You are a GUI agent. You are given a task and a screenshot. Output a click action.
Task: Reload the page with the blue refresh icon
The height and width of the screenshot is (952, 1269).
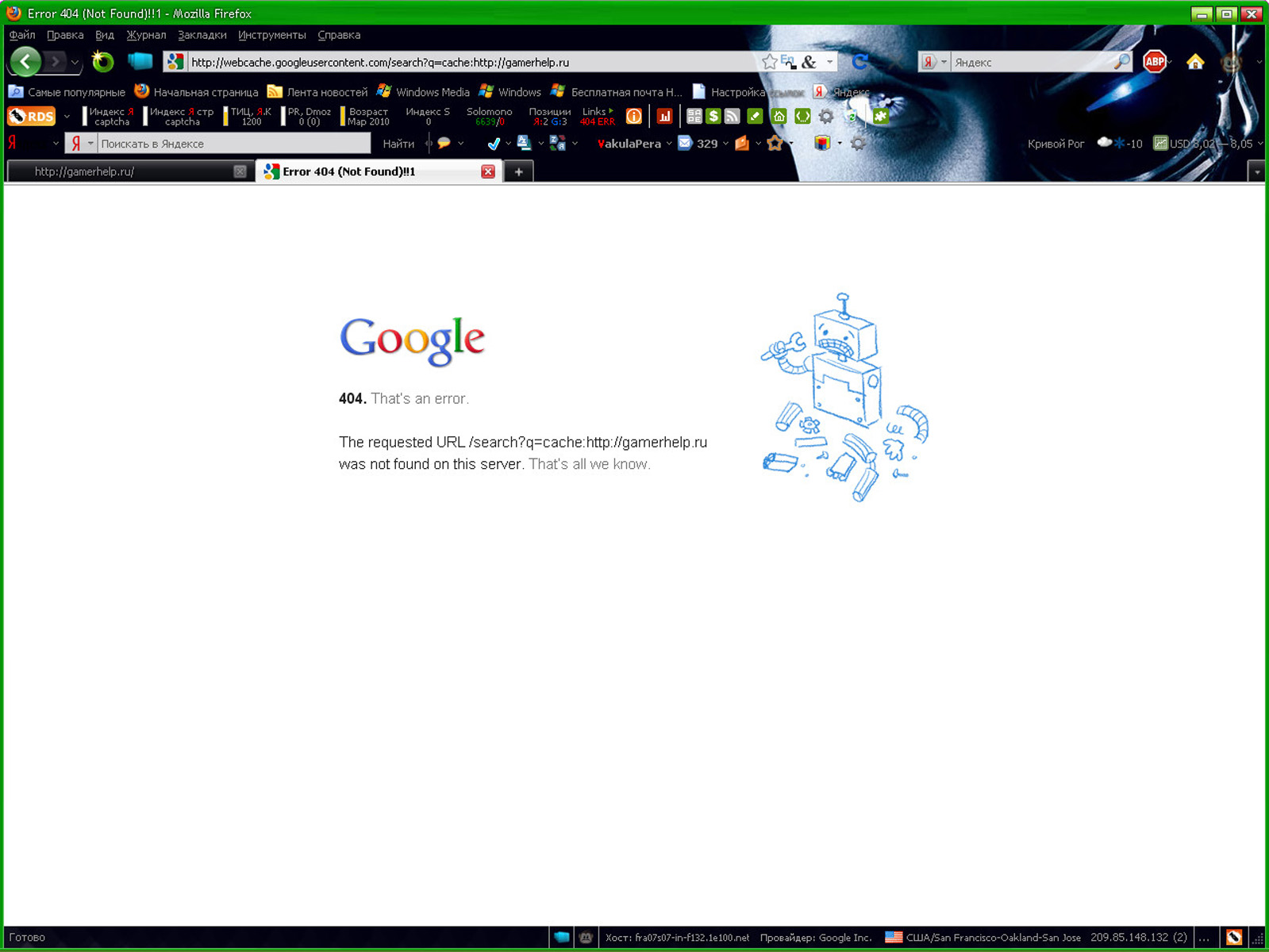(859, 61)
